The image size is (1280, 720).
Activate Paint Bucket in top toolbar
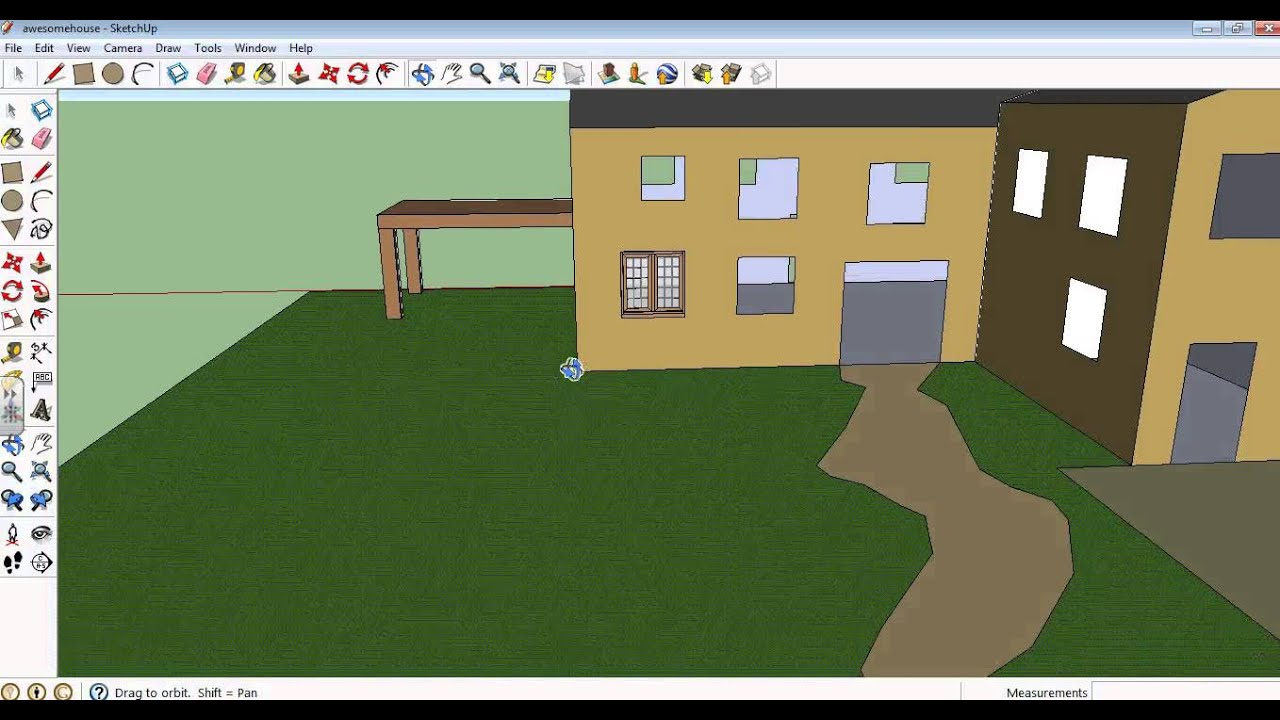click(264, 74)
